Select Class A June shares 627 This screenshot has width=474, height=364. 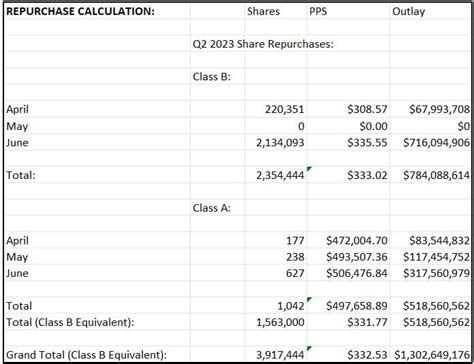click(x=295, y=273)
